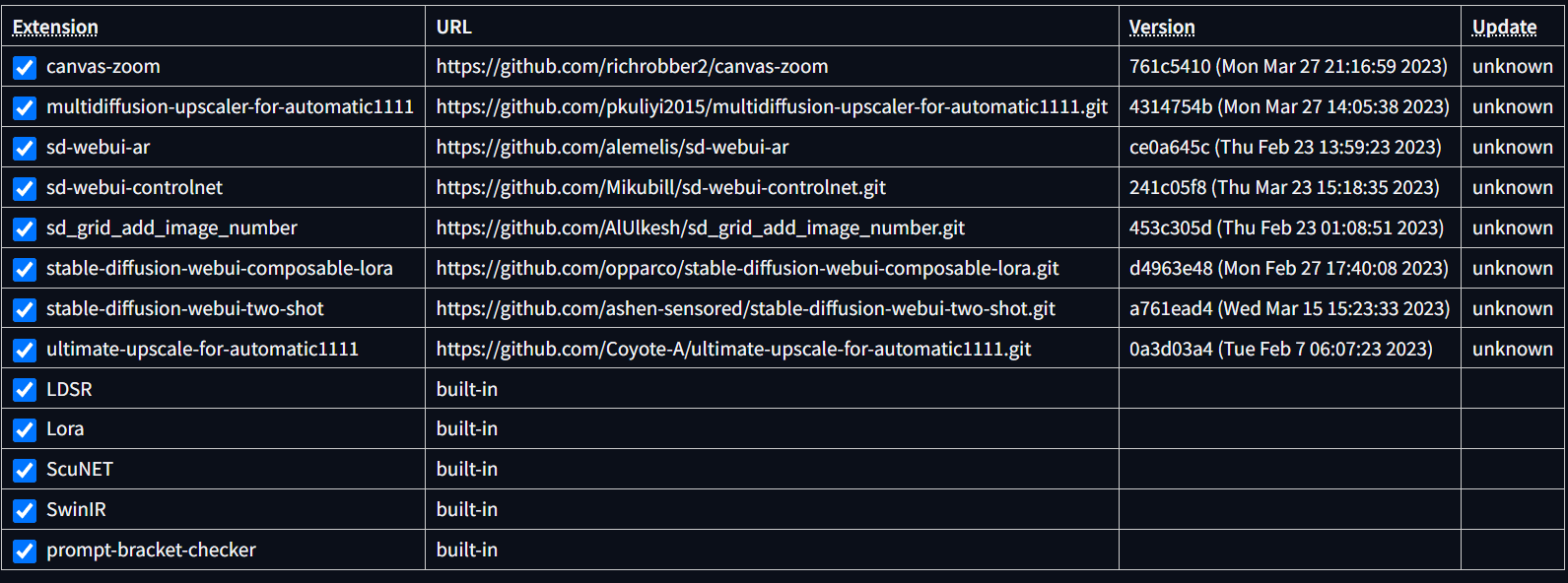
Task: Uncheck the SwinIR built-in extension
Action: click(25, 510)
